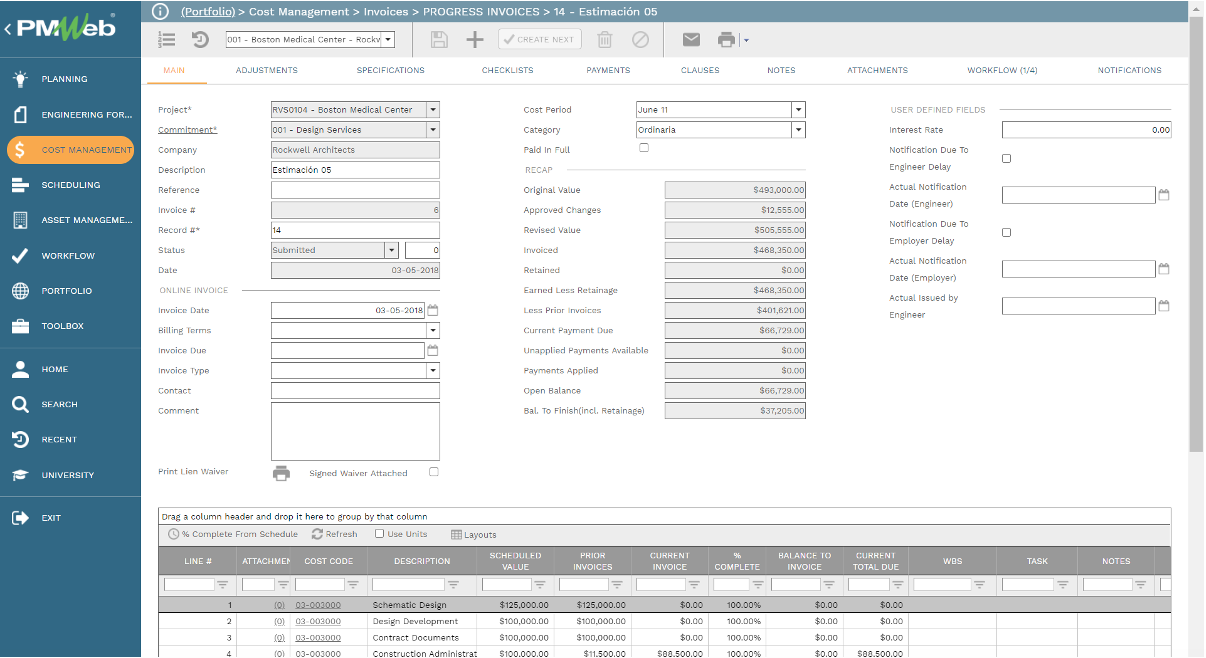
Task: Click the plus icon to add a record
Action: click(x=473, y=39)
